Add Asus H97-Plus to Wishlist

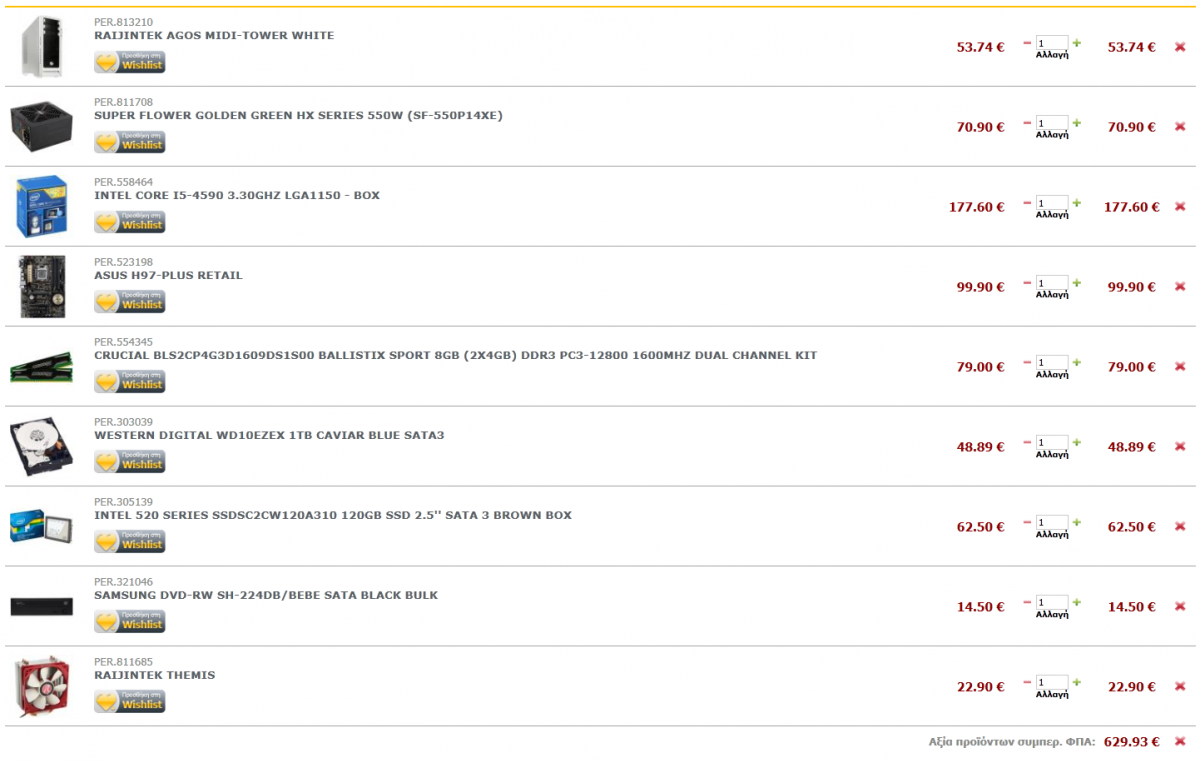click(130, 302)
